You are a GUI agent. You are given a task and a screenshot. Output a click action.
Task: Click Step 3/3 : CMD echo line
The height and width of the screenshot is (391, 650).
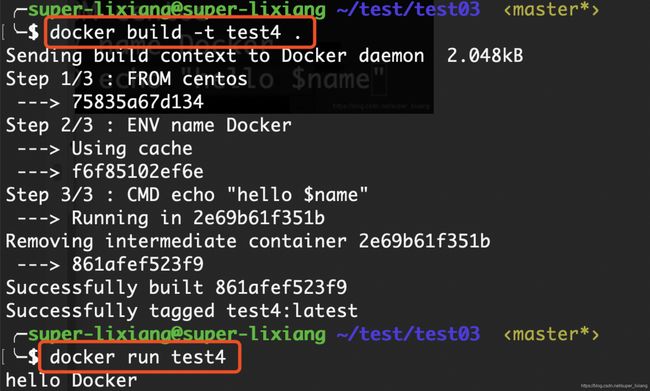(187, 195)
